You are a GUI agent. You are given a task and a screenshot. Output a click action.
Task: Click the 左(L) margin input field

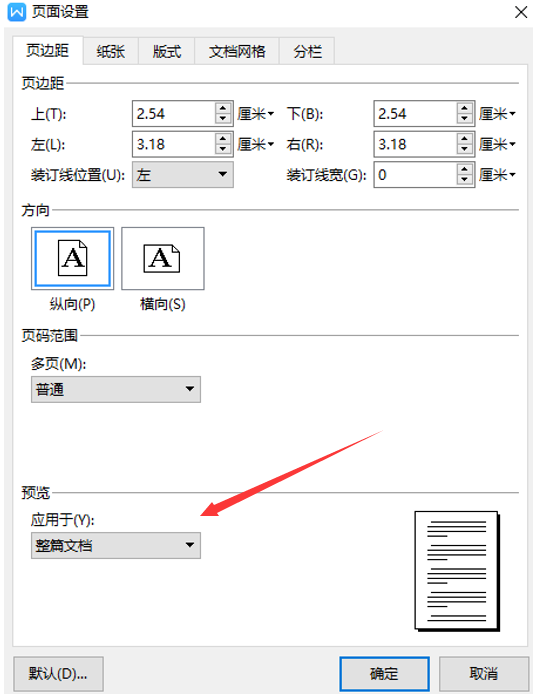[x=174, y=144]
